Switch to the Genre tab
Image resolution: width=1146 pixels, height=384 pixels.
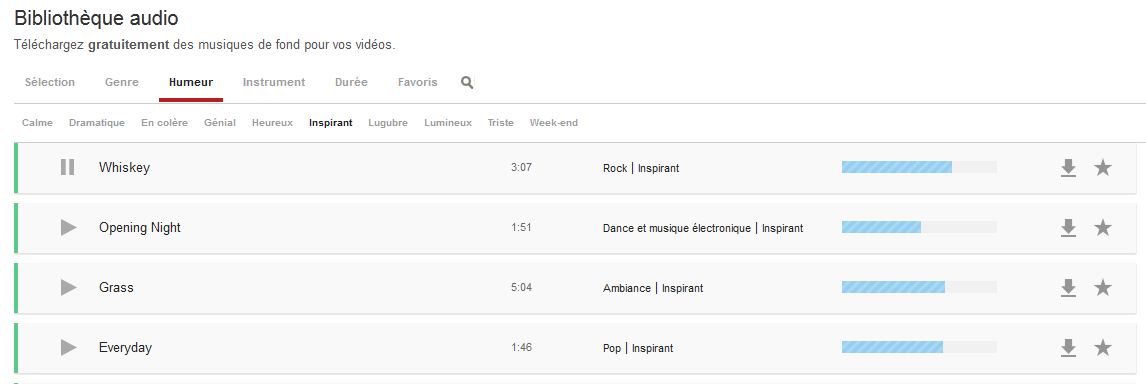[121, 82]
